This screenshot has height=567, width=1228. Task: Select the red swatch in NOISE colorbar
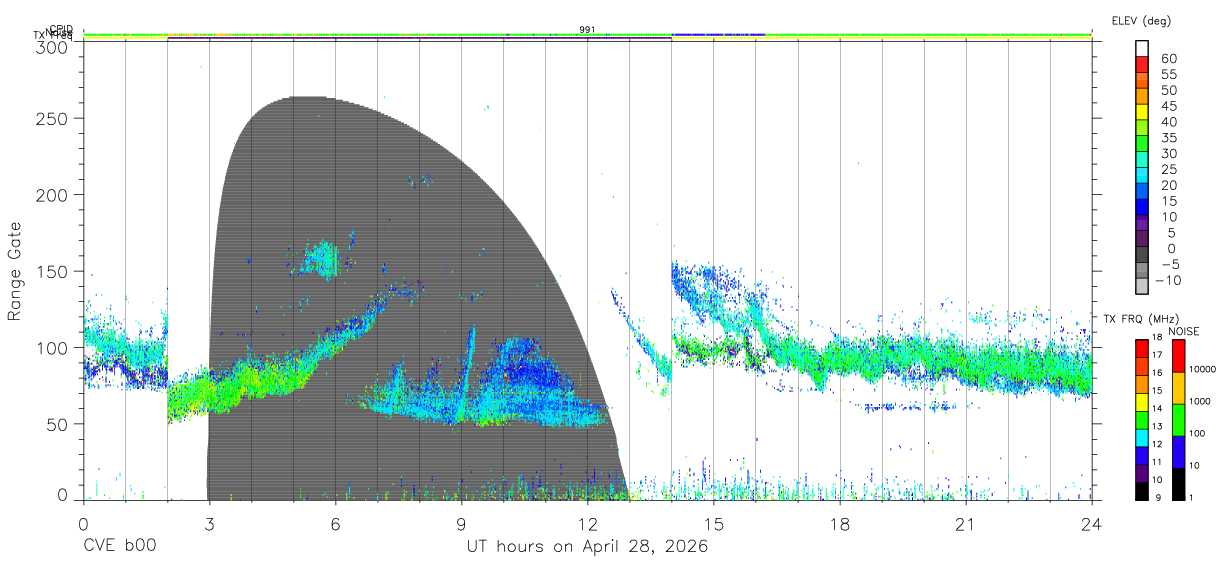coord(1178,356)
